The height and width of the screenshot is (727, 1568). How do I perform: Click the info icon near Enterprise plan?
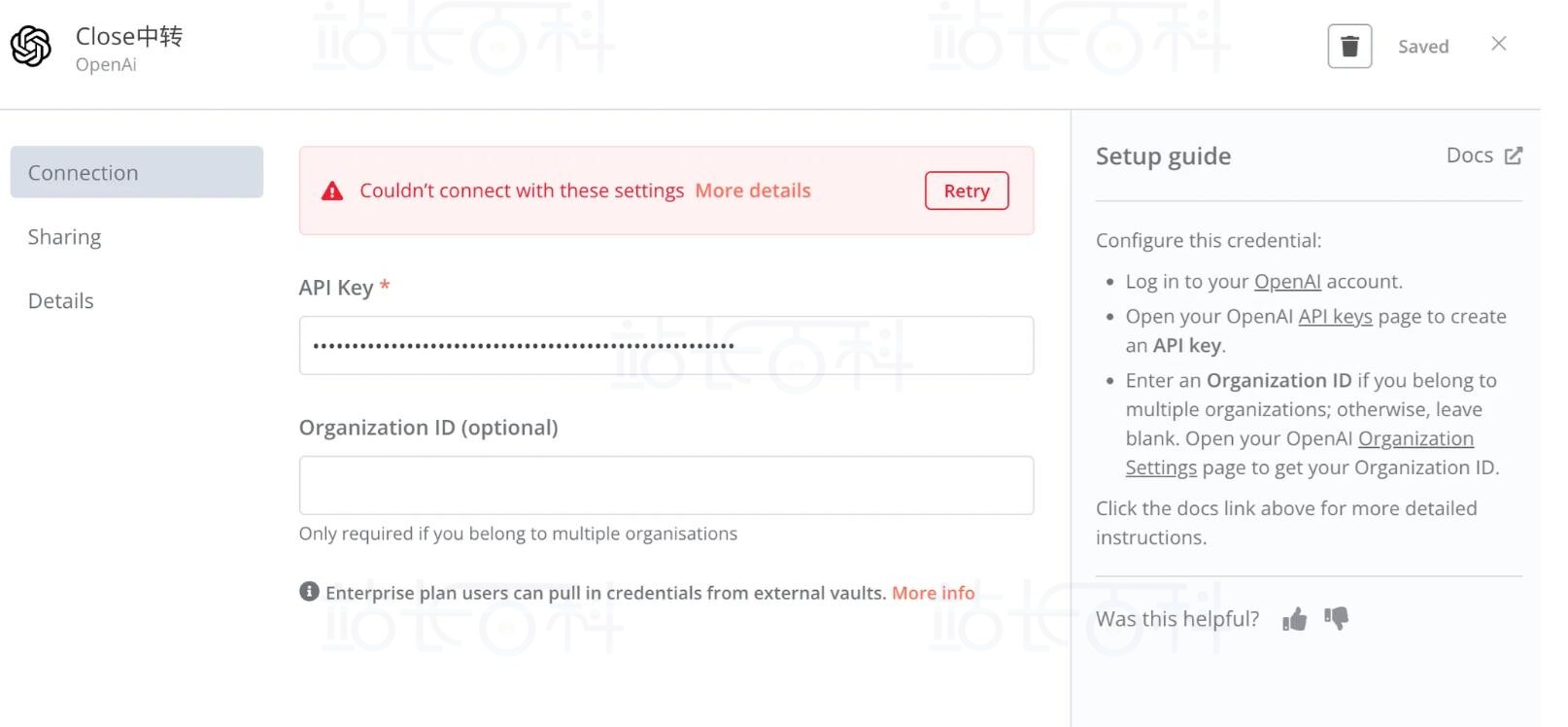[x=309, y=591]
